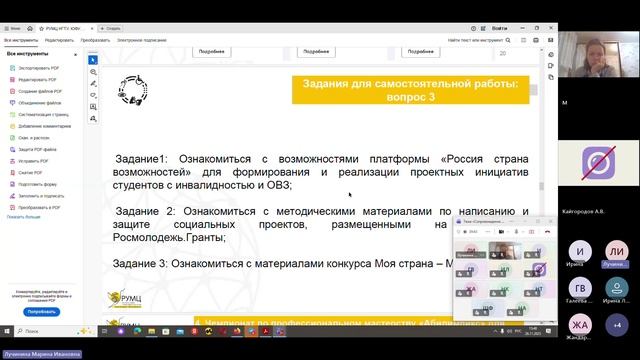The width and height of the screenshot is (640, 360).
Task: Click the Войти sign-in button
Action: 500,29
